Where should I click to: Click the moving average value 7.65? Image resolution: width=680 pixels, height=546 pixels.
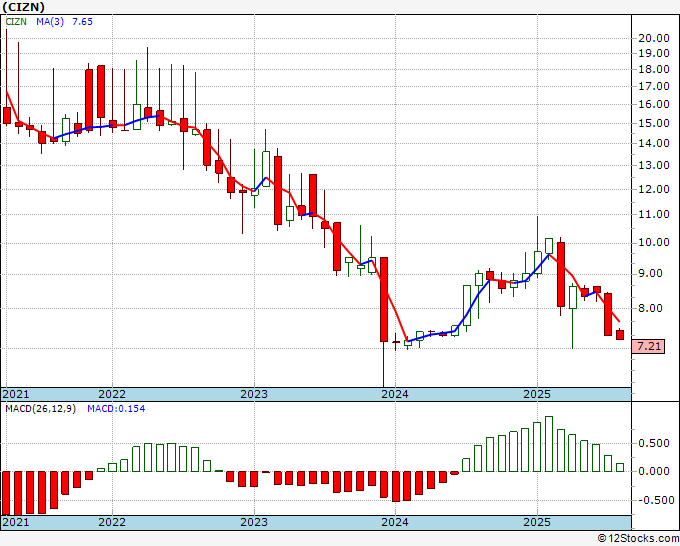[82, 22]
